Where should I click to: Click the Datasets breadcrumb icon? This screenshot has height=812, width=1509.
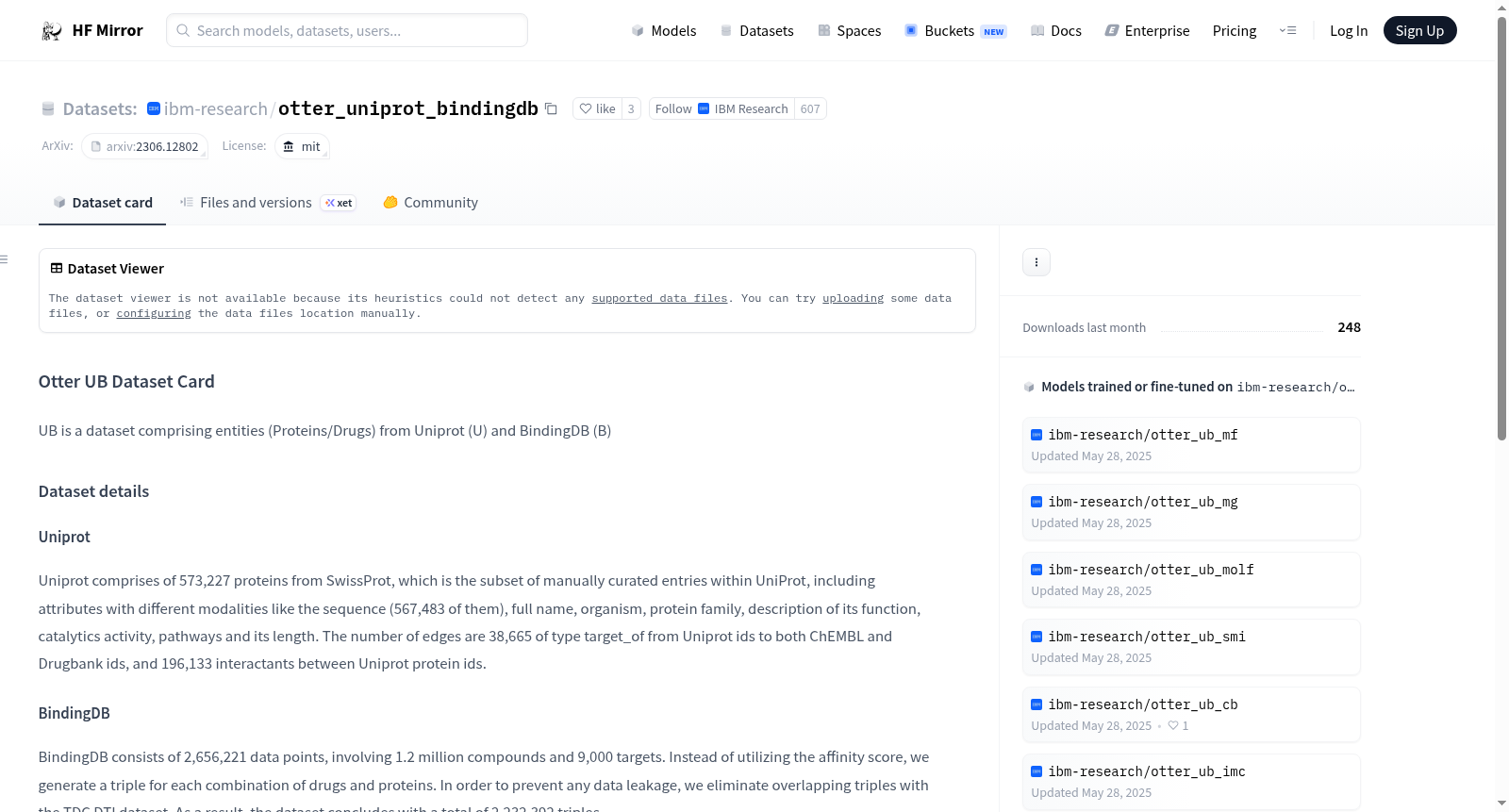[x=48, y=109]
